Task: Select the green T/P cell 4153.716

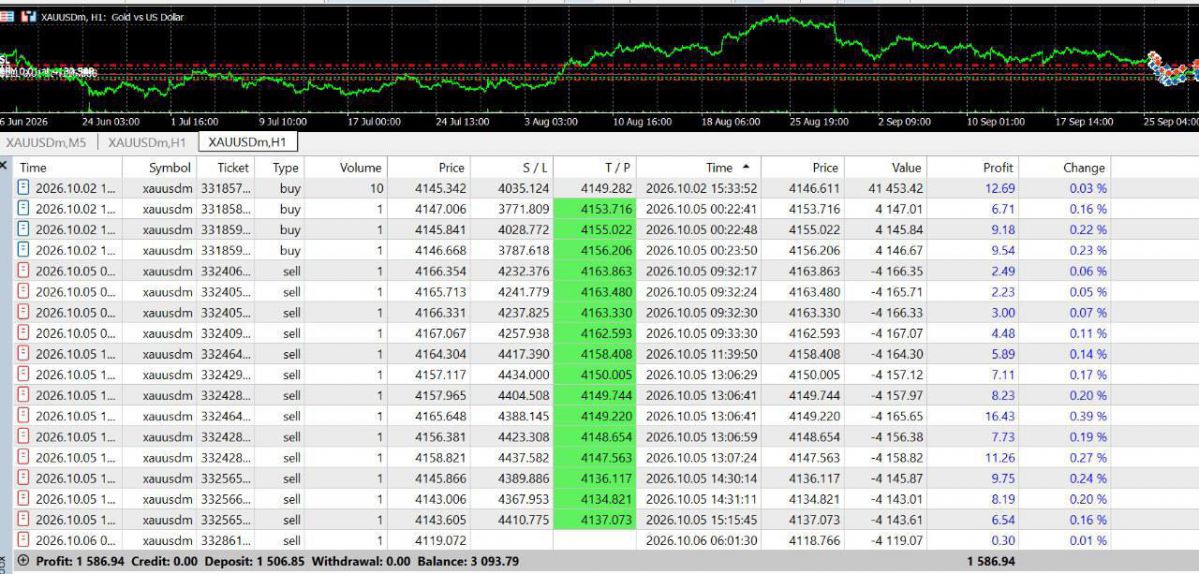Action: tap(595, 209)
